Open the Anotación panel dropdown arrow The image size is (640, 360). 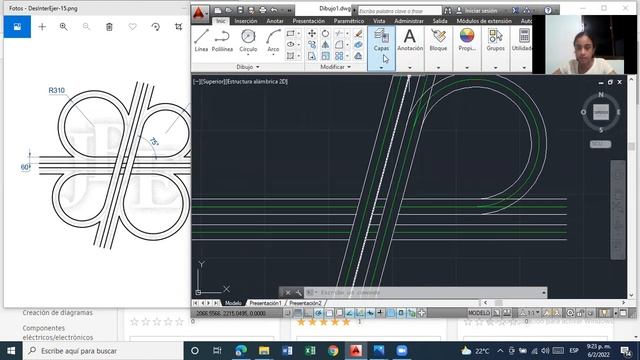pyautogui.click(x=410, y=68)
